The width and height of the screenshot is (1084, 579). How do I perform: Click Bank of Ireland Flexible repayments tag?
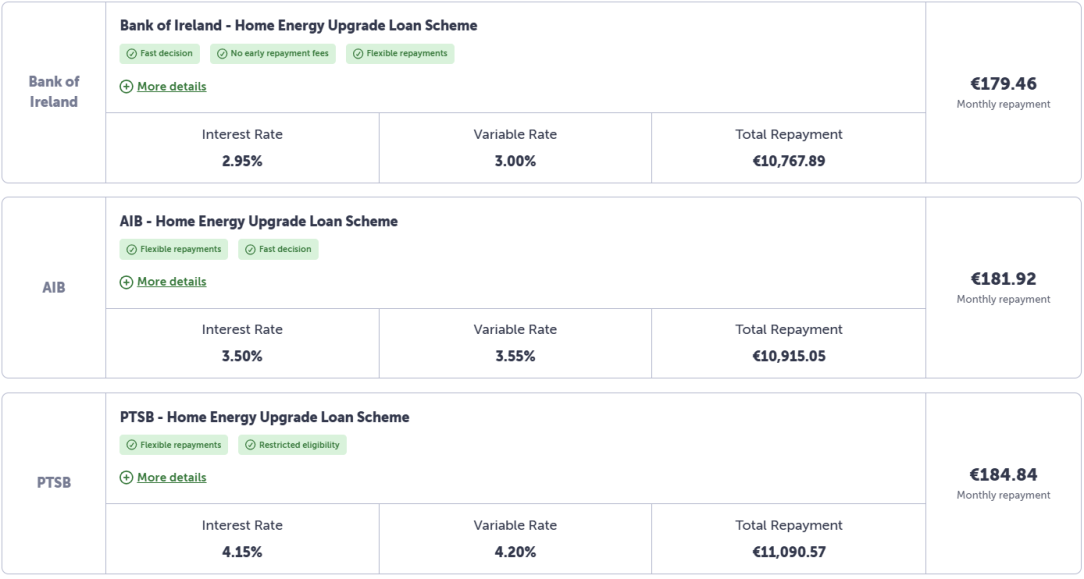pyautogui.click(x=401, y=54)
